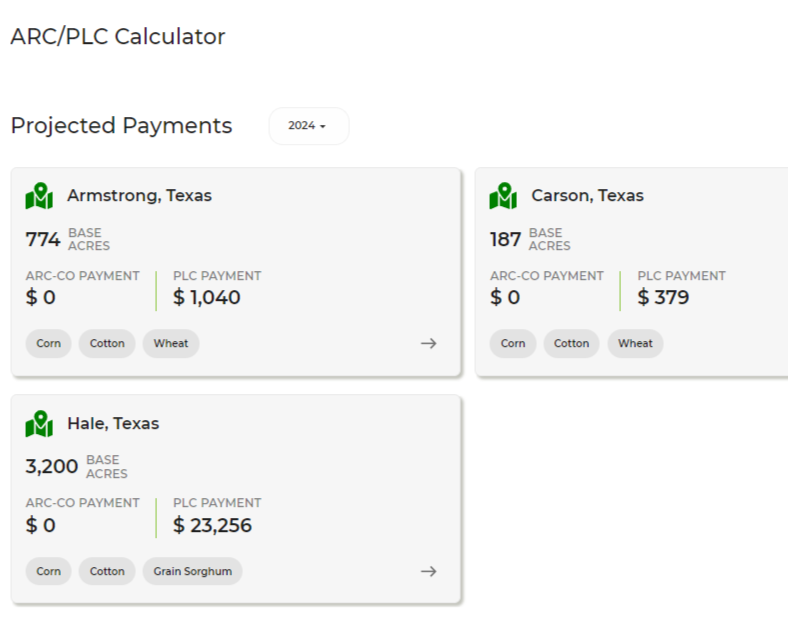Select the Corn tag in Hale card
788x631 pixels.
pyautogui.click(x=48, y=571)
